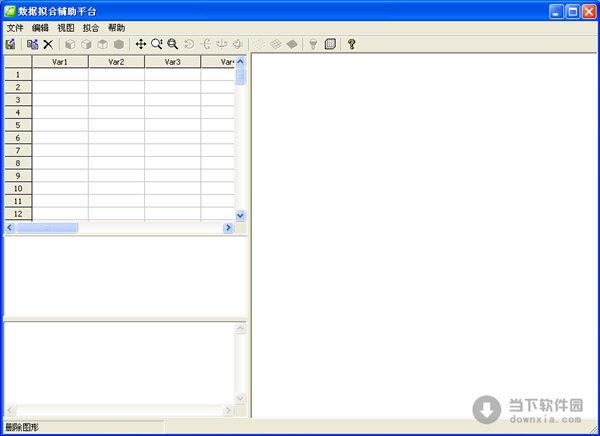Screen dimensions: 600x436
Task: Open the 编辑 menu
Action: click(x=41, y=28)
